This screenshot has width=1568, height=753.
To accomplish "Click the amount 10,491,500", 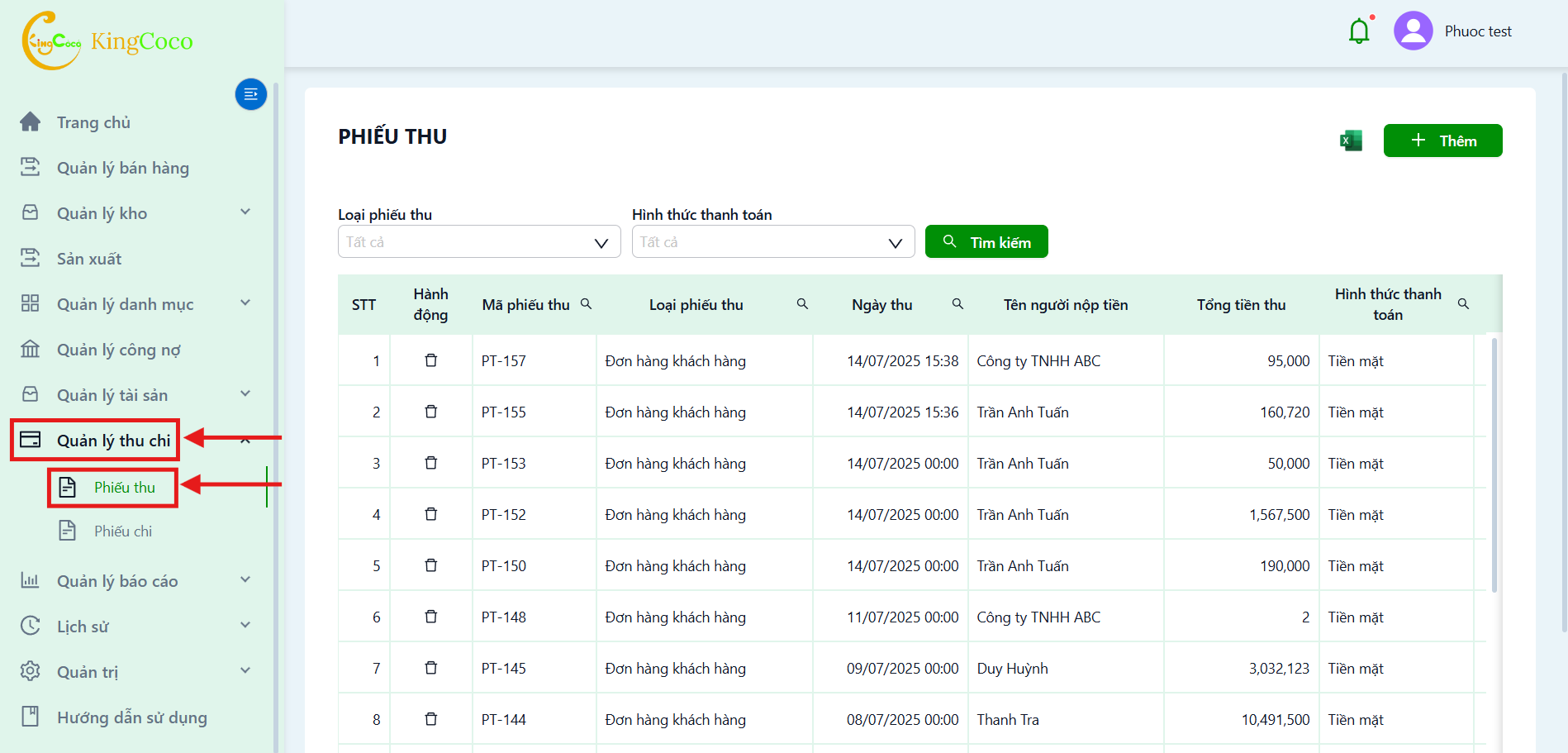I will tap(1276, 720).
